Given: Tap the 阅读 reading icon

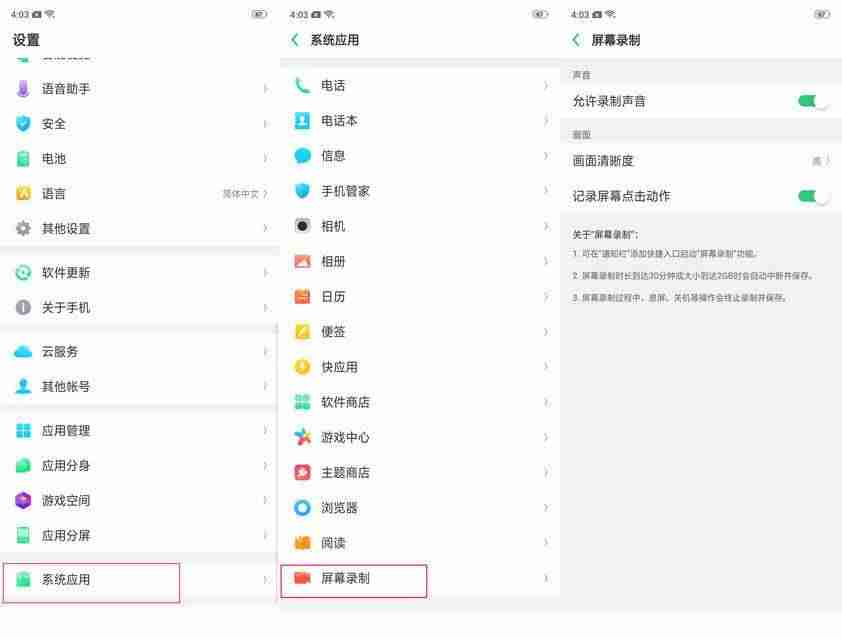Looking at the screenshot, I should pyautogui.click(x=302, y=543).
